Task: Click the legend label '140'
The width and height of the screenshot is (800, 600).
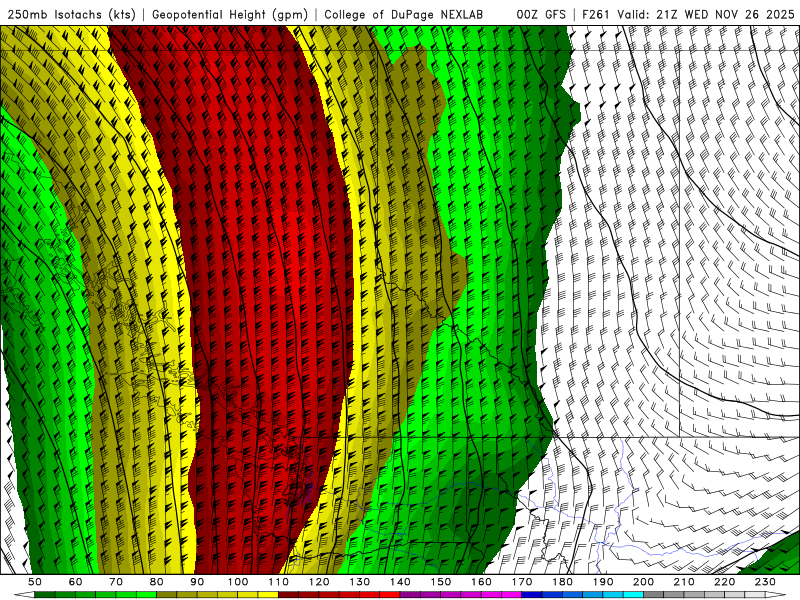Action: (401, 582)
